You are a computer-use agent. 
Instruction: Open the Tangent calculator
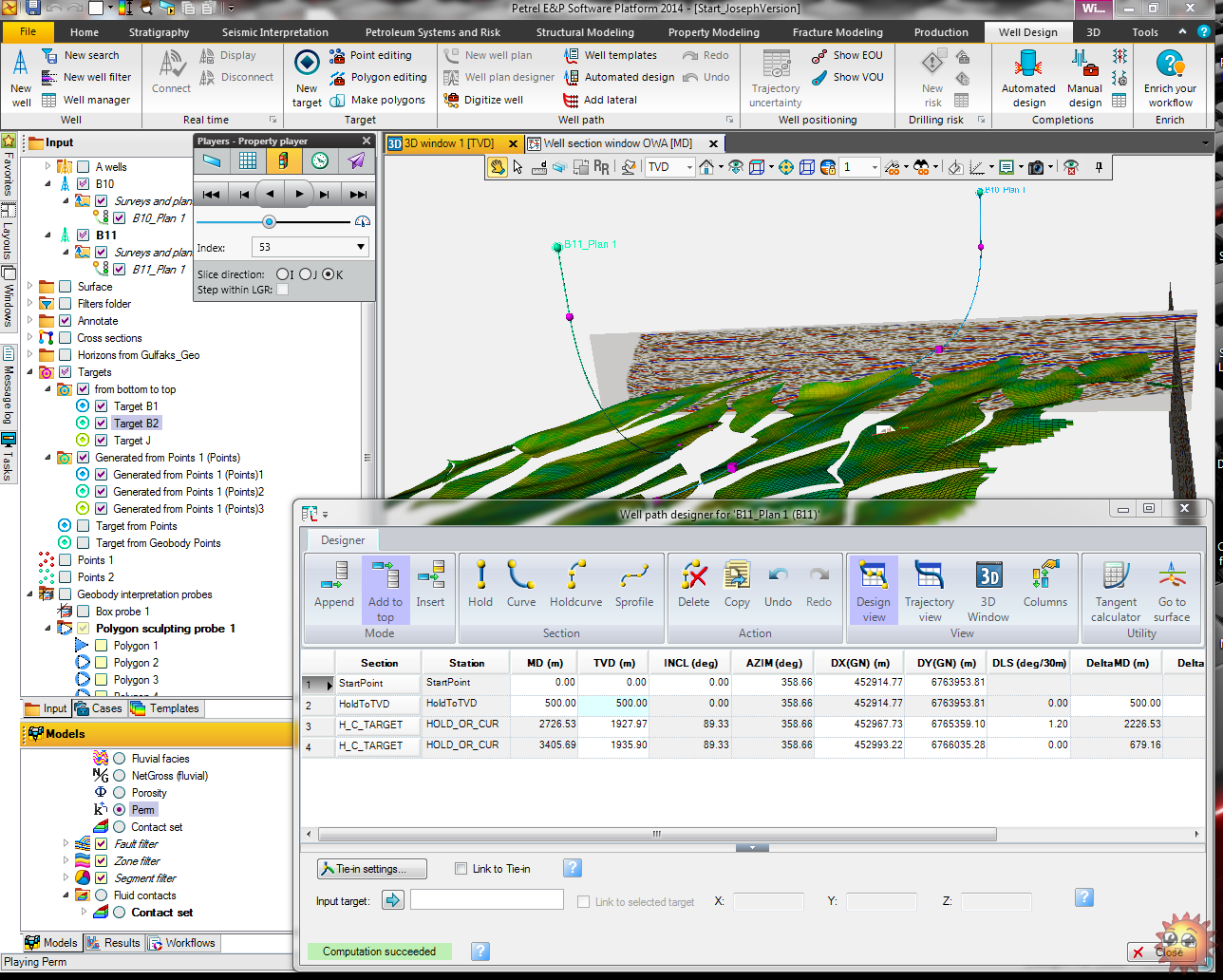(x=1117, y=592)
